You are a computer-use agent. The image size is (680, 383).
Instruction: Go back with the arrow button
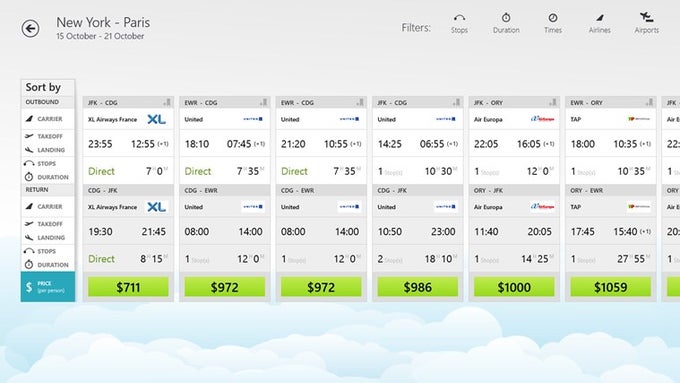30,29
